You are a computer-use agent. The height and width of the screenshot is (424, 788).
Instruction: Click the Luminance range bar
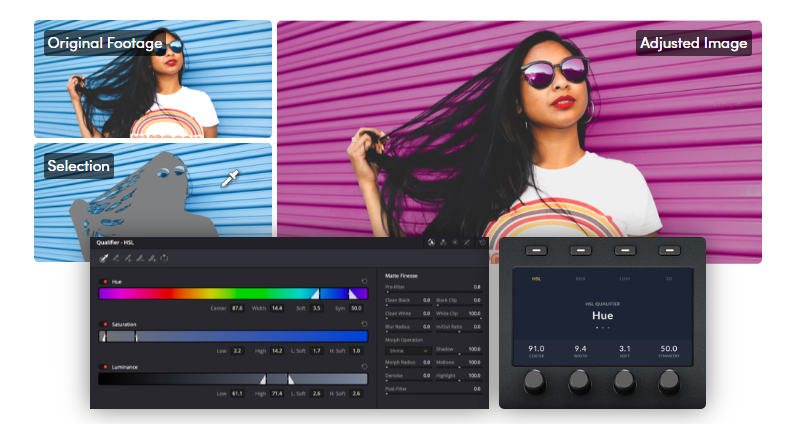[x=233, y=379]
